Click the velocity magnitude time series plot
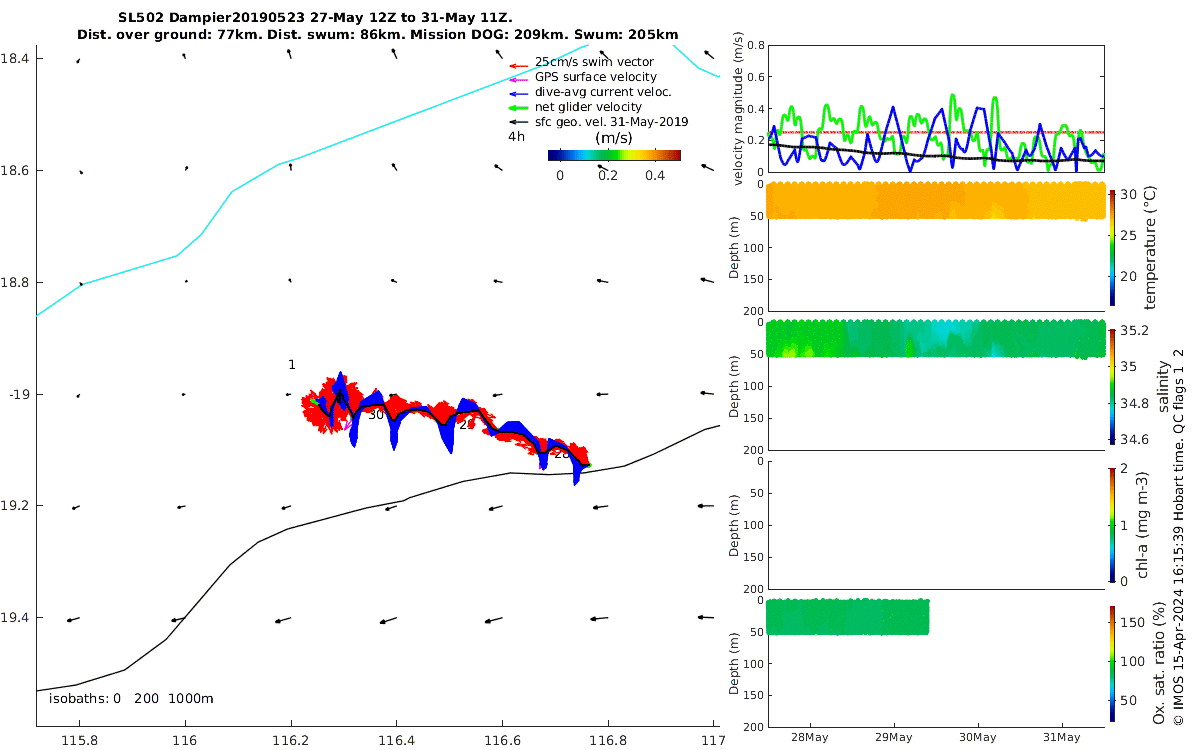1200x750 pixels. tap(935, 108)
